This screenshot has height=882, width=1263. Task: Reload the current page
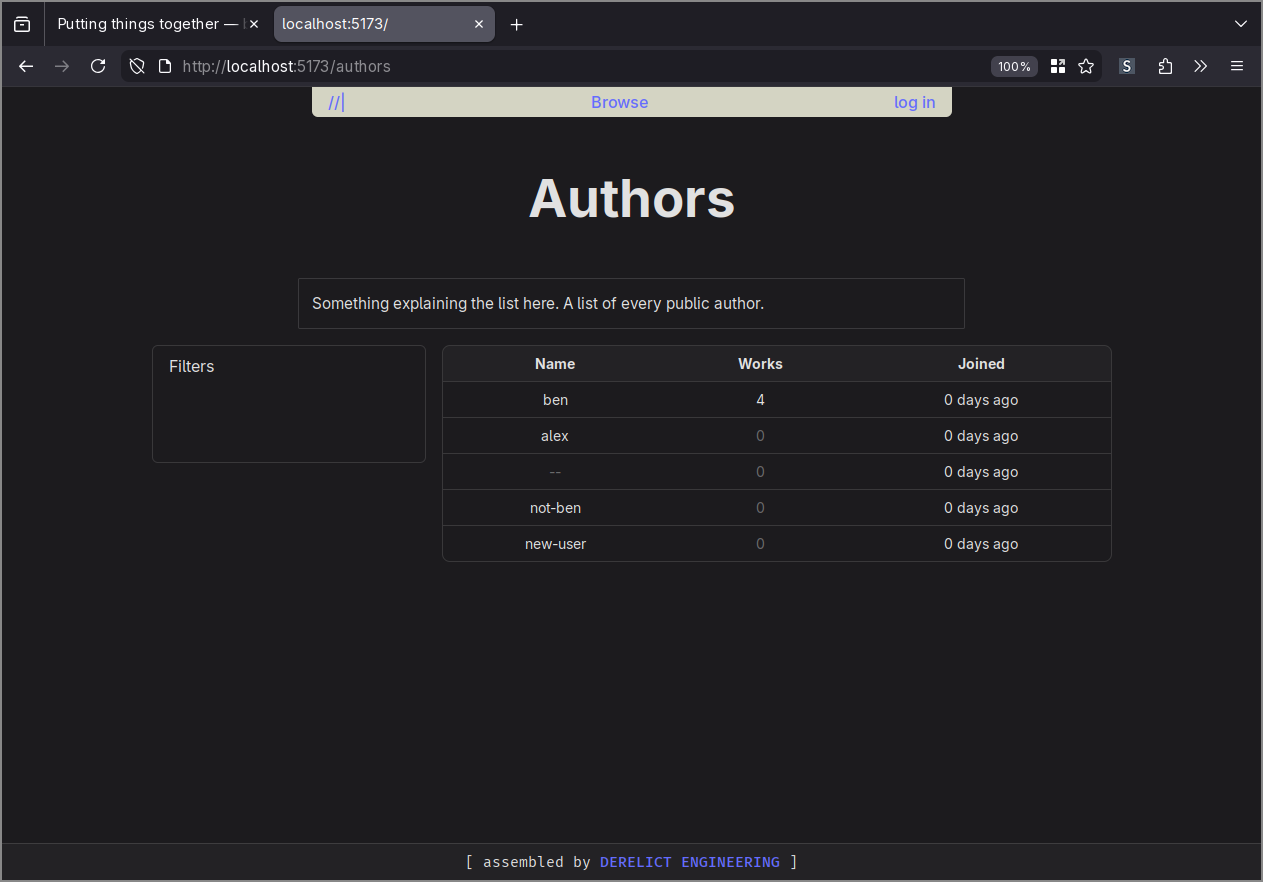98,66
